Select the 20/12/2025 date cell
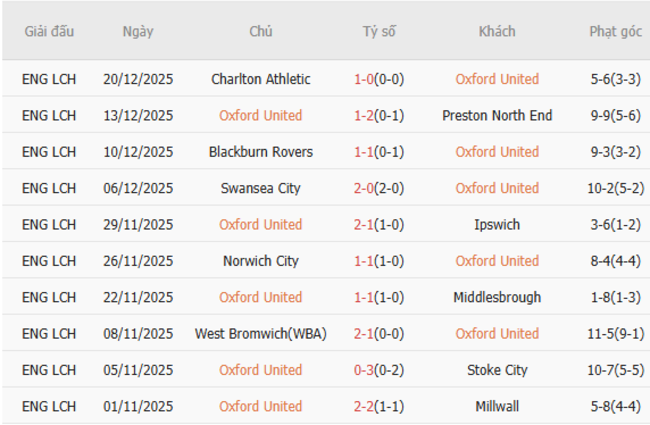 point(138,79)
